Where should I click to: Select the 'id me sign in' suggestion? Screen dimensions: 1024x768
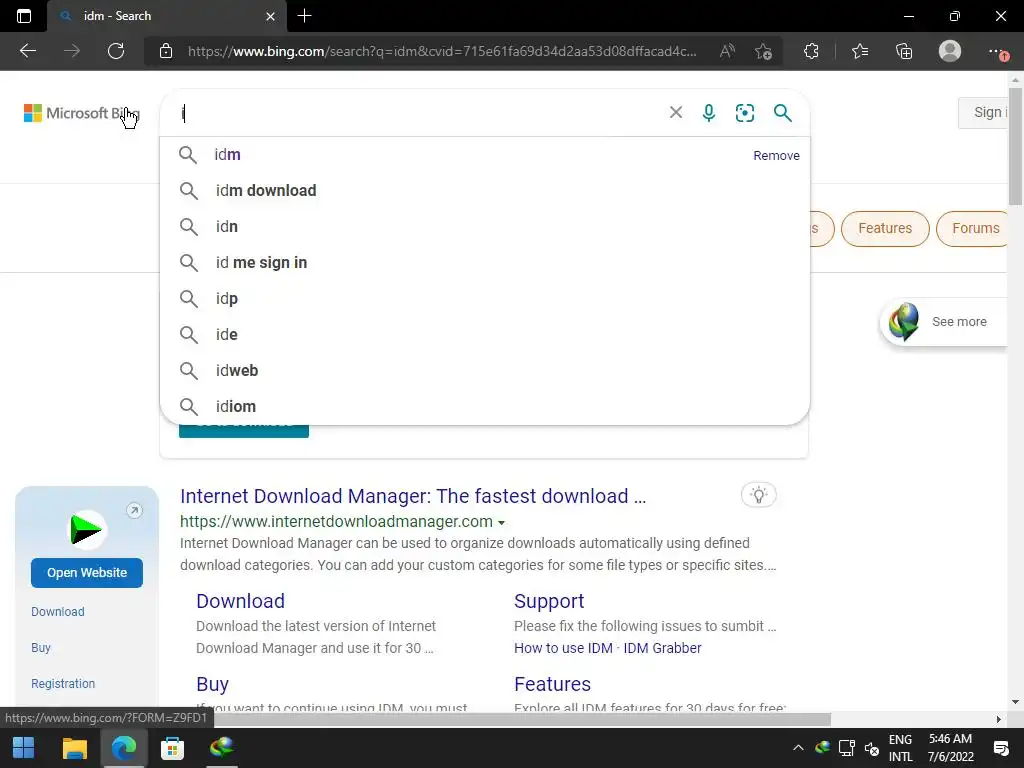point(485,263)
